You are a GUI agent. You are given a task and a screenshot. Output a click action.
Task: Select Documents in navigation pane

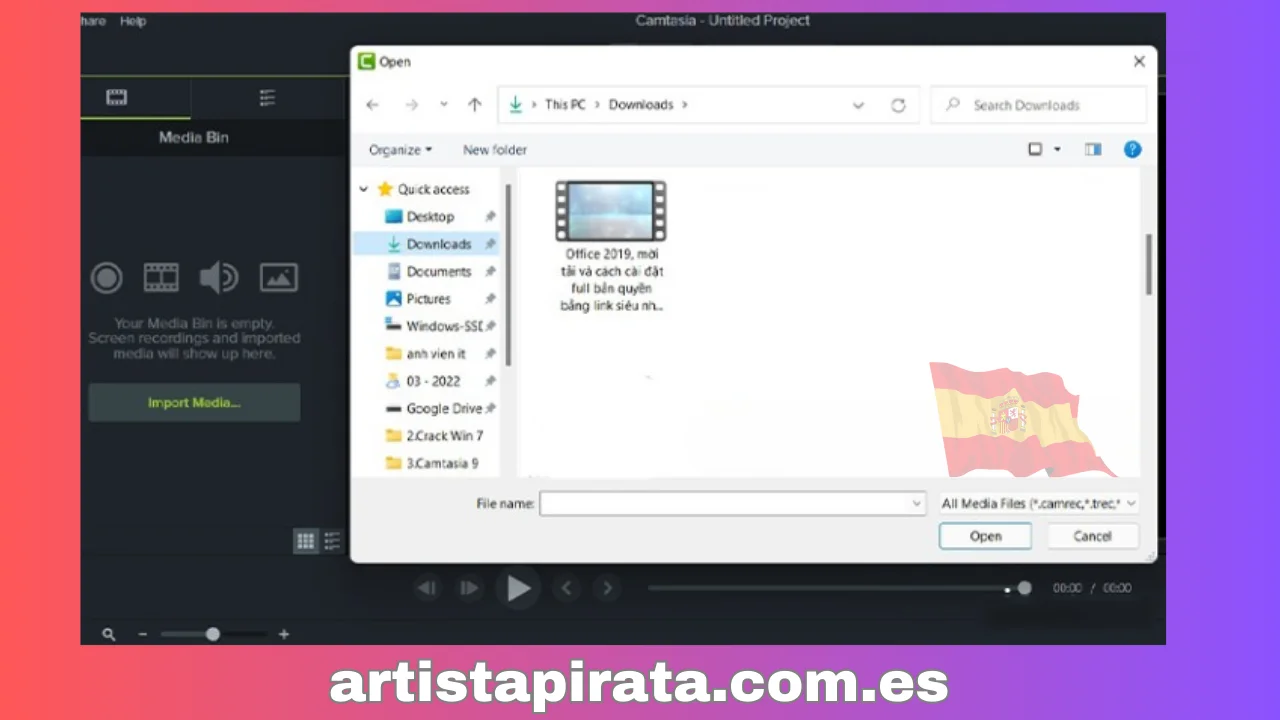coord(438,272)
